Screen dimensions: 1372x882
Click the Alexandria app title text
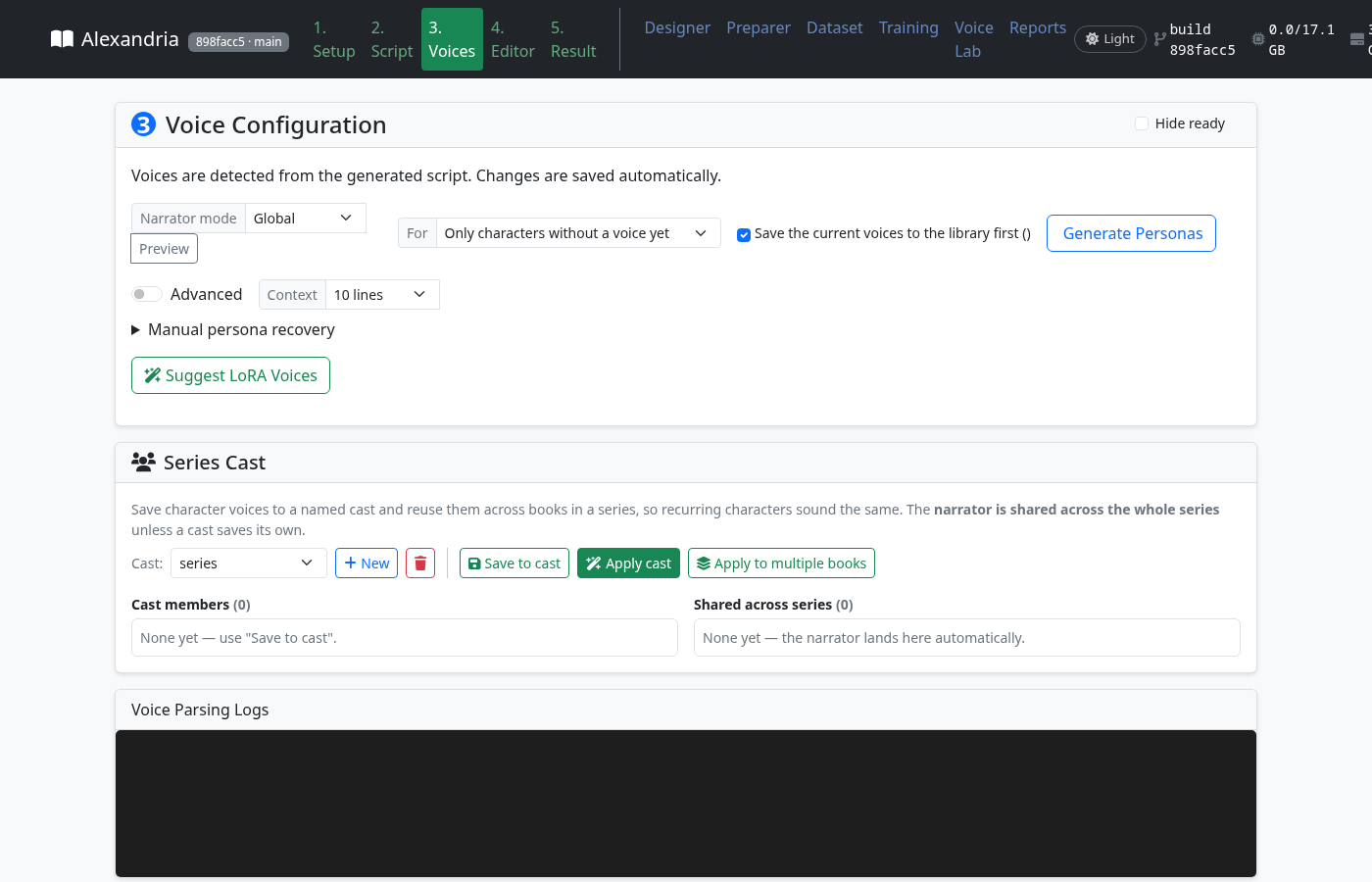click(130, 39)
